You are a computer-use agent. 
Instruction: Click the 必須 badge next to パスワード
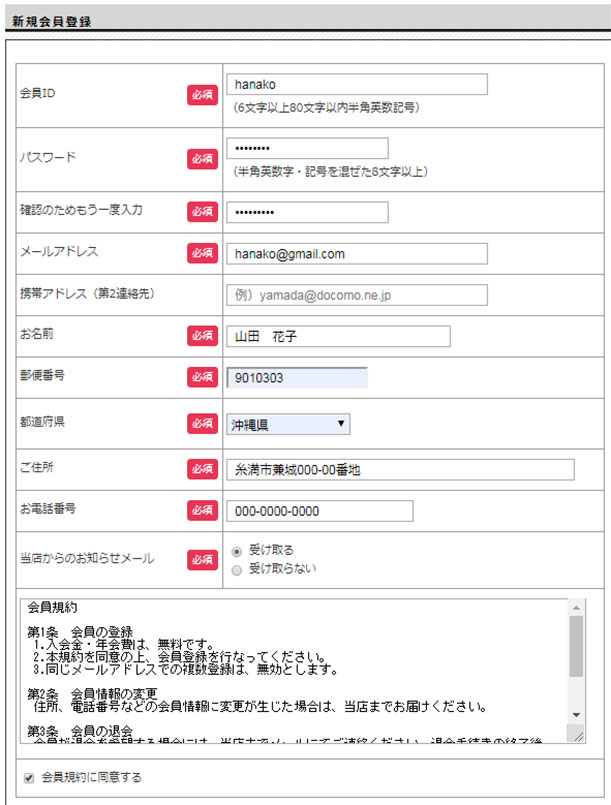point(202,159)
